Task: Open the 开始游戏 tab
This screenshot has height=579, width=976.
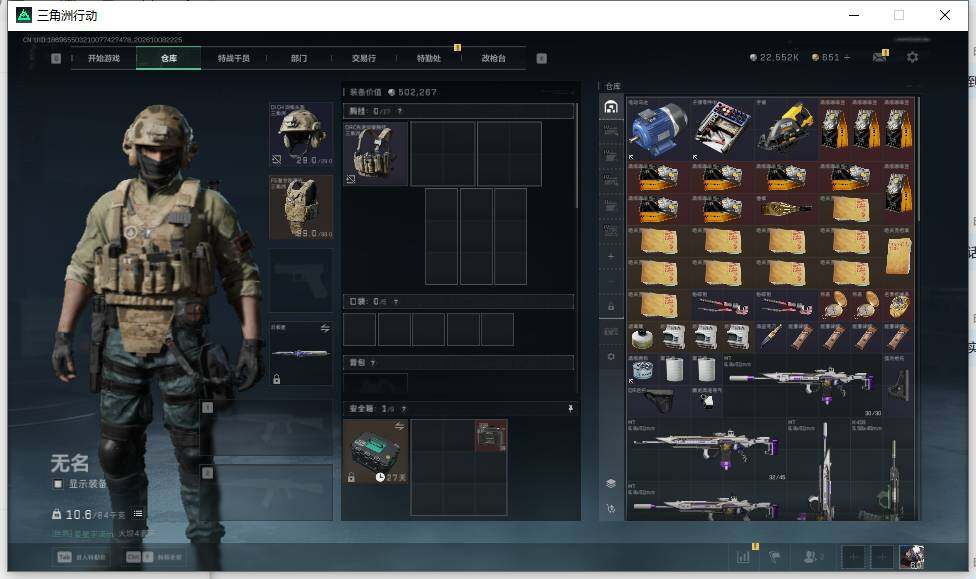Action: (104, 59)
